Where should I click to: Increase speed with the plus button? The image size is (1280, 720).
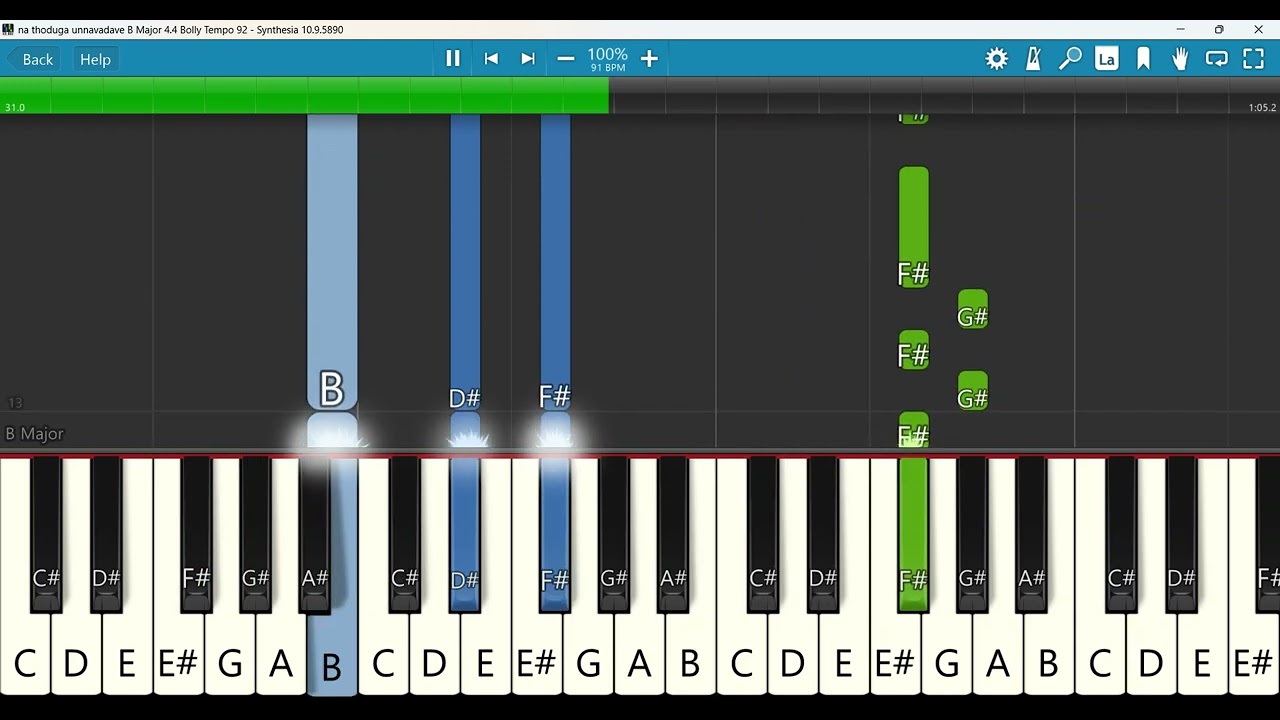(x=649, y=59)
